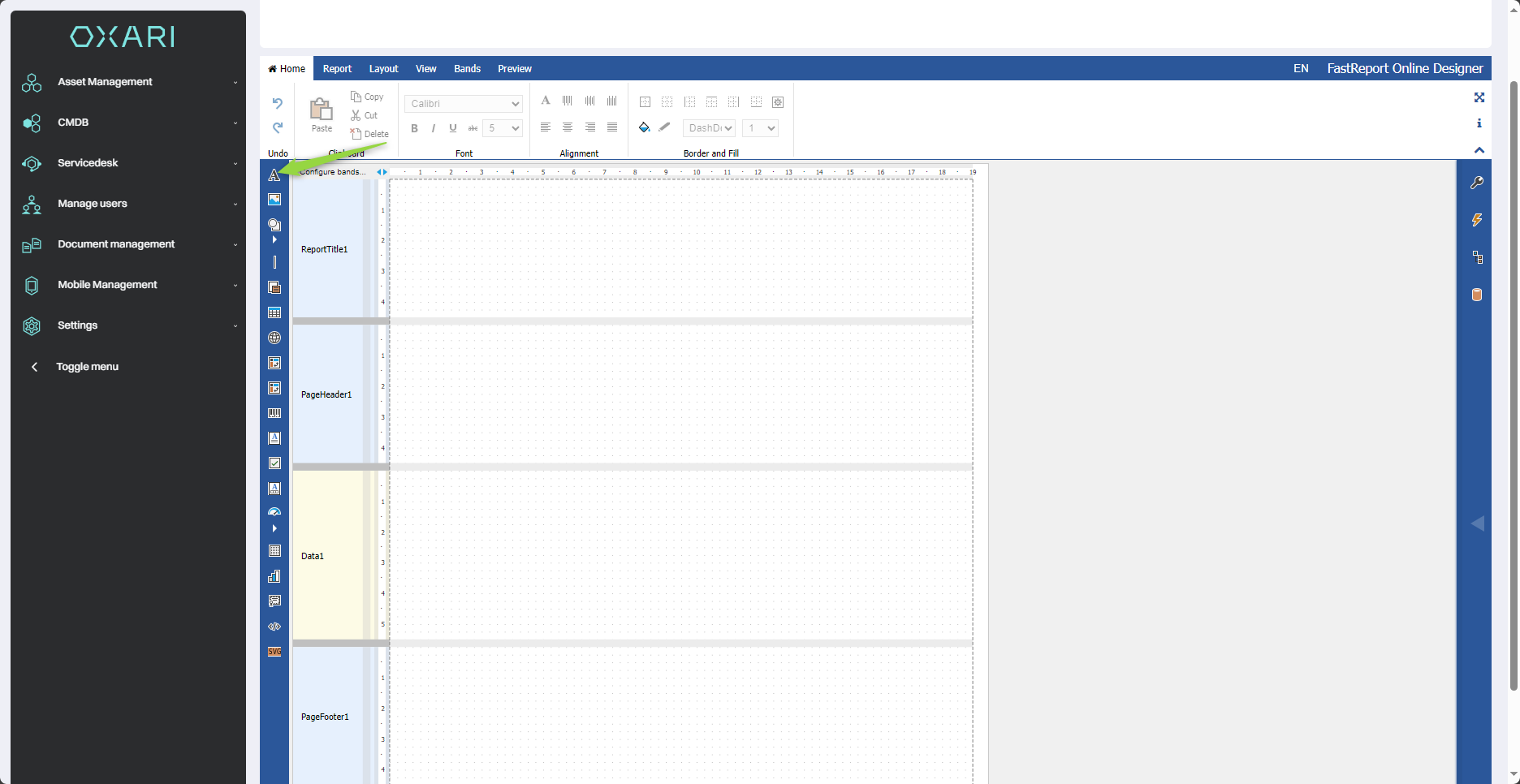Choose the SVG object tool
The width and height of the screenshot is (1520, 784).
point(274,652)
